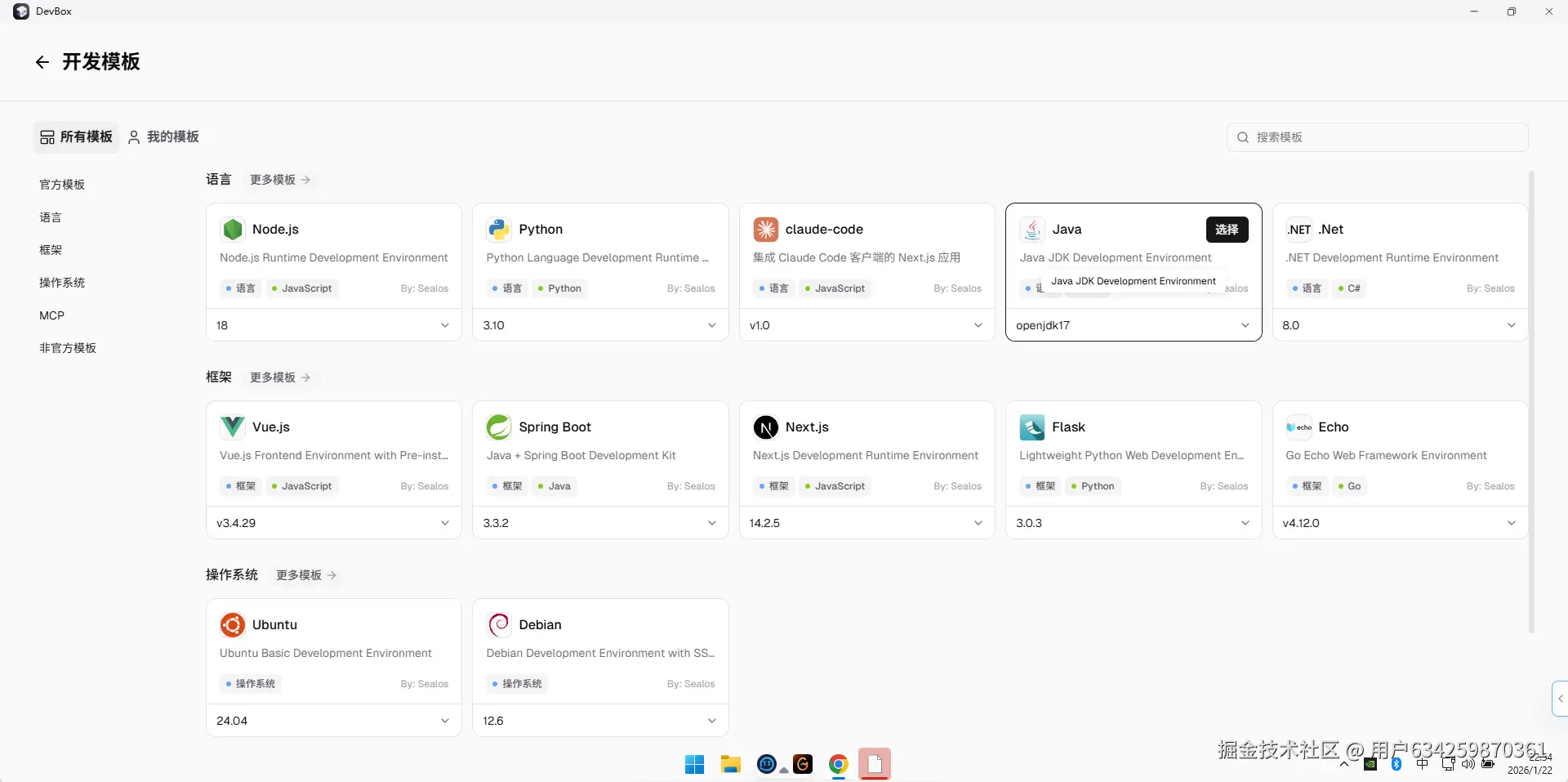Click the 操作系统 tag on the Debian card
This screenshot has width=1568, height=782.
(x=517, y=684)
